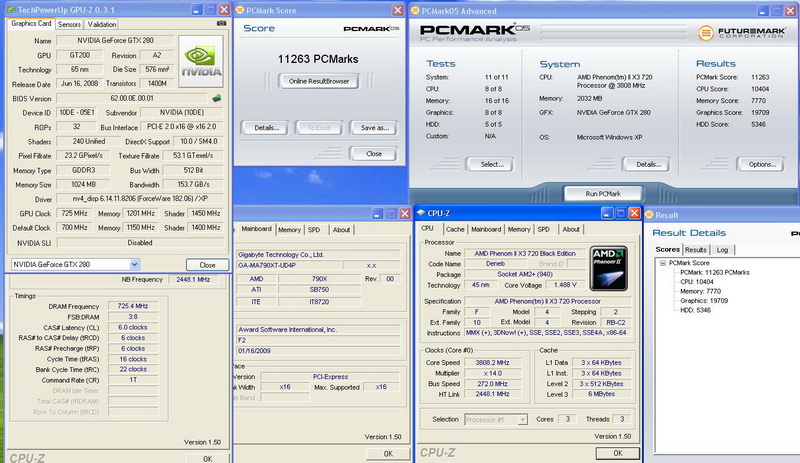The image size is (800, 463).
Task: Click the GA-MA790XT-UD4P model text
Action: tap(267, 265)
